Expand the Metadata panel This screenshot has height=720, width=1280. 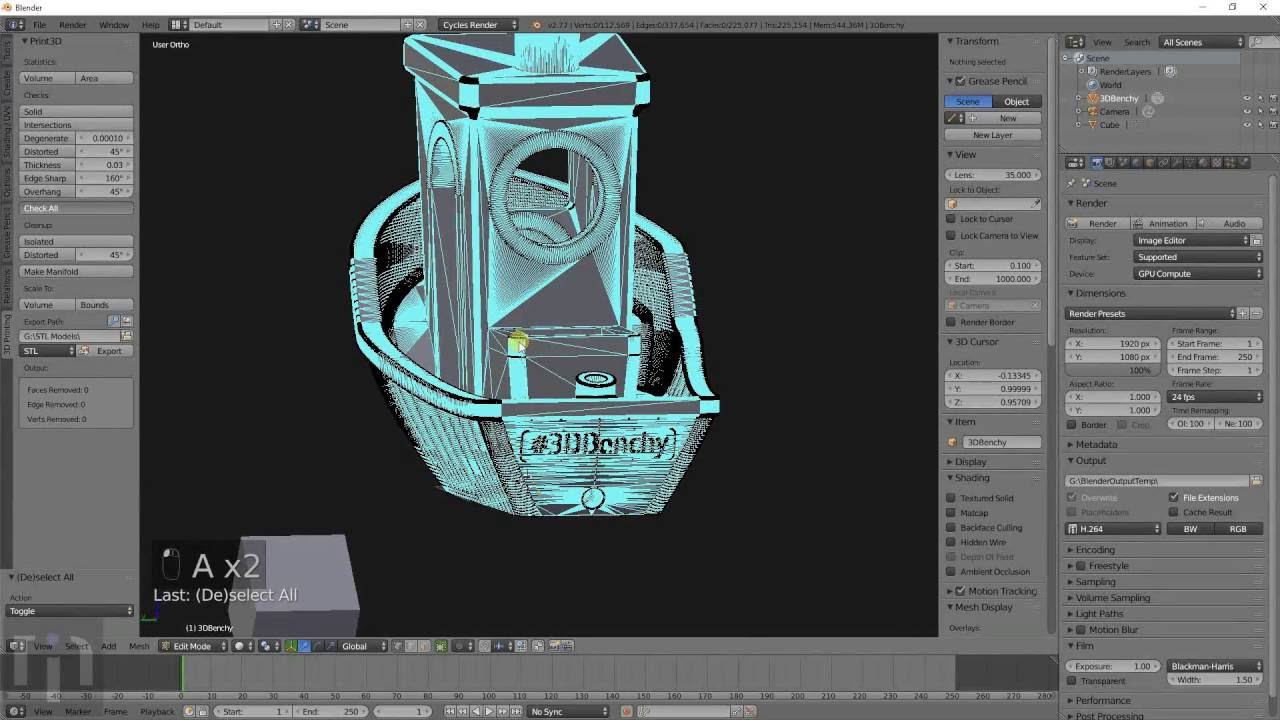pos(1096,444)
